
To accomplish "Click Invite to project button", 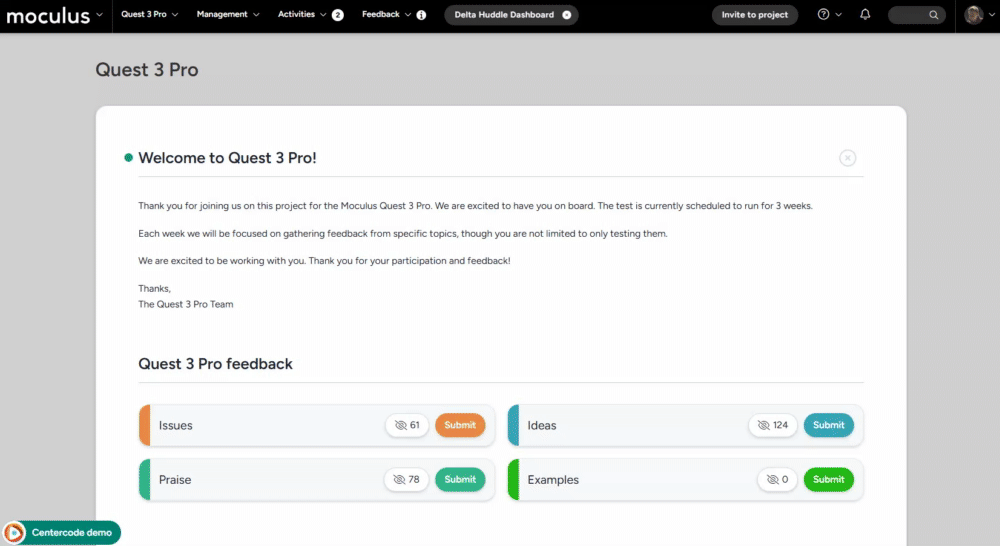I will tap(754, 15).
